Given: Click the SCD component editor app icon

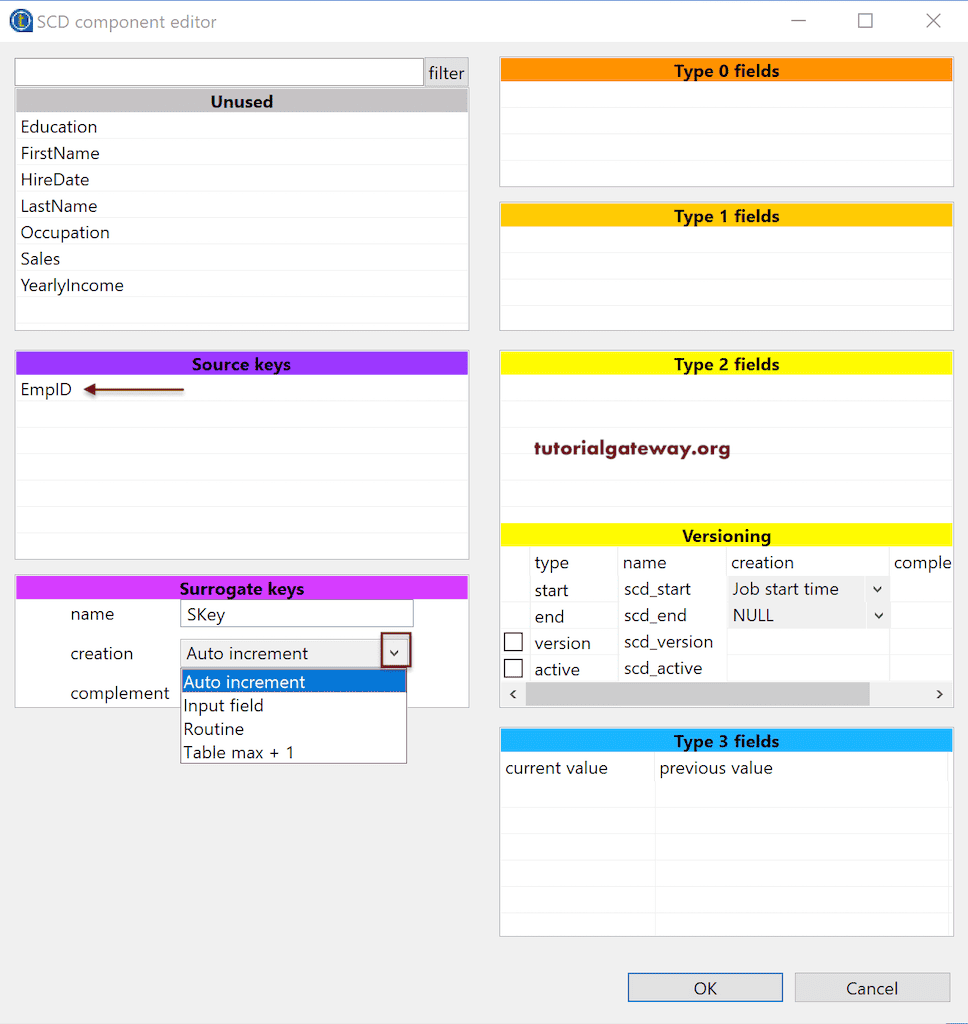Looking at the screenshot, I should pyautogui.click(x=20, y=20).
